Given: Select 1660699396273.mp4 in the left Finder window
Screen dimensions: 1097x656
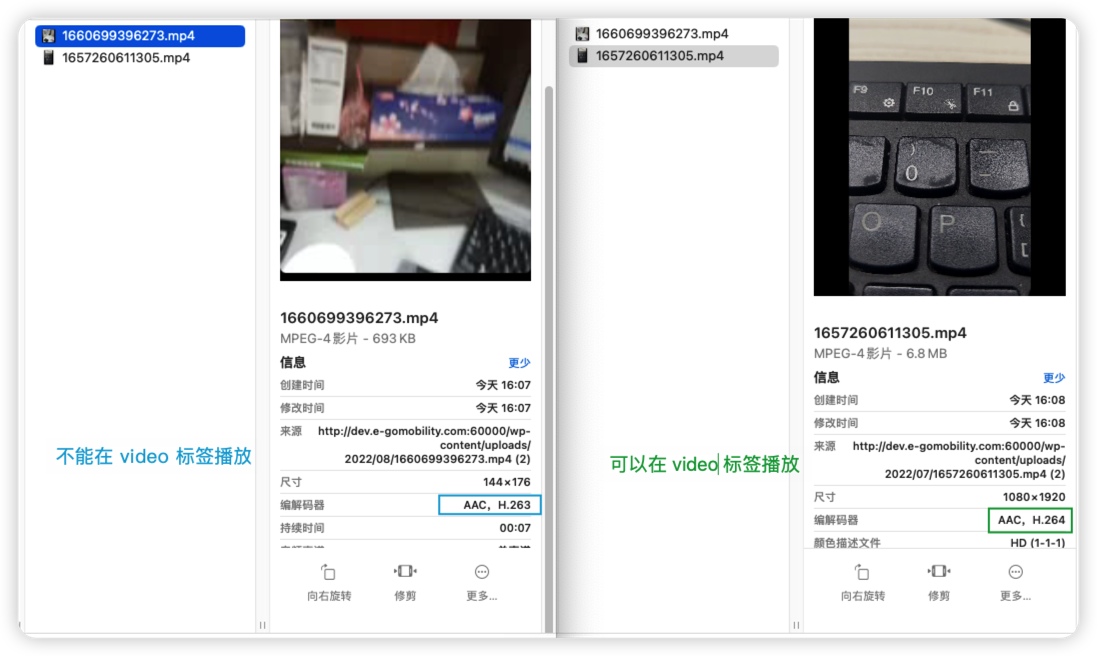Looking at the screenshot, I should tap(140, 36).
